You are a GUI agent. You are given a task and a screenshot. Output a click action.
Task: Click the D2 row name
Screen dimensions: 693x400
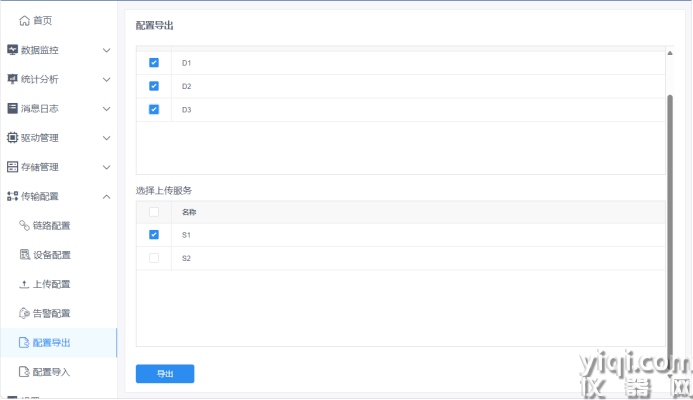tap(187, 86)
